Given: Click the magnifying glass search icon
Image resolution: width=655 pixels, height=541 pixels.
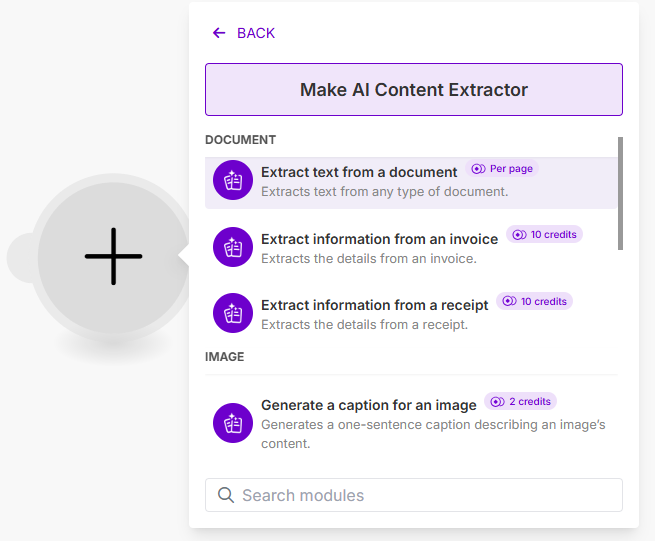Looking at the screenshot, I should click(226, 495).
